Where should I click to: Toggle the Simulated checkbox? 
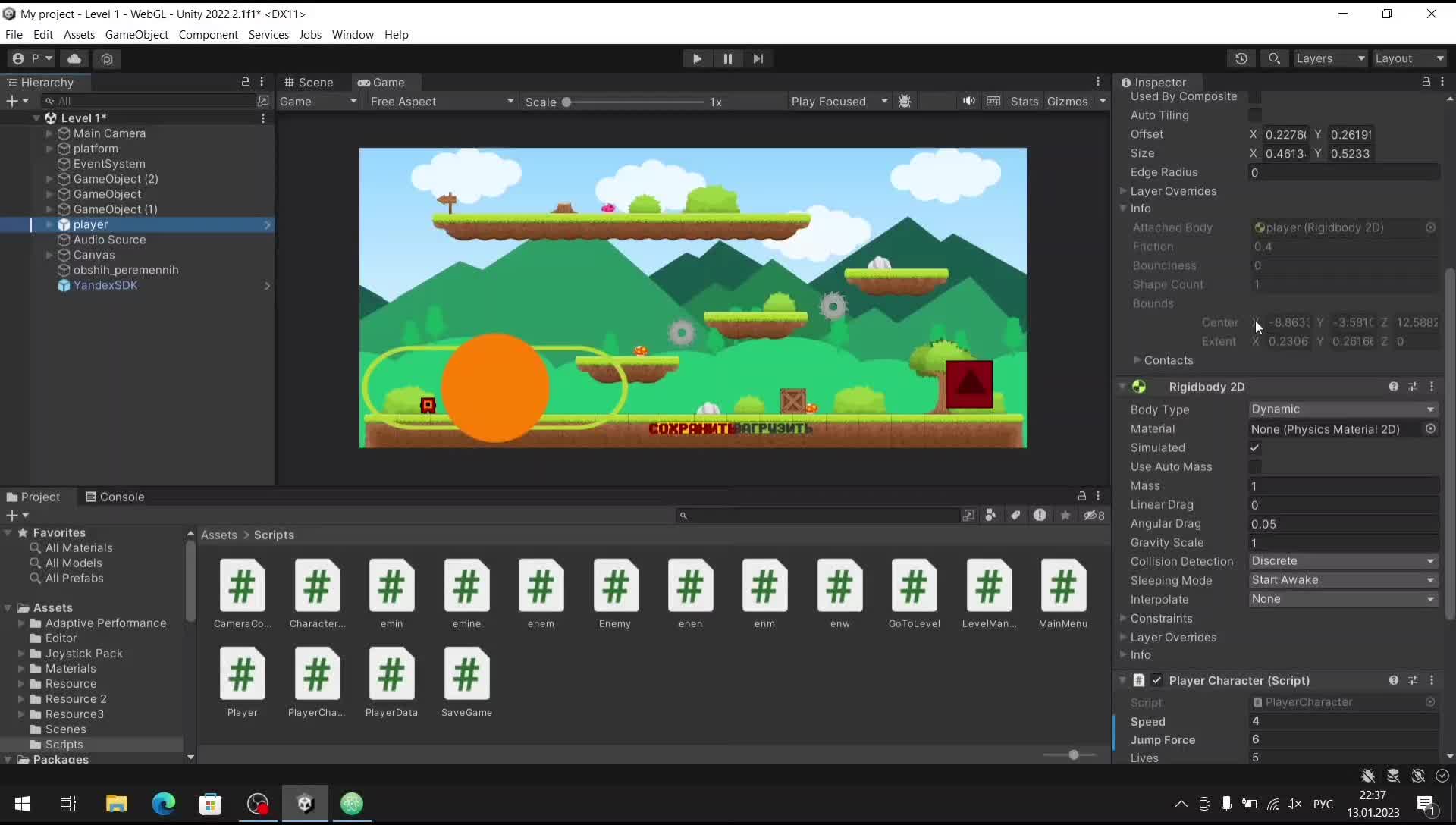[1255, 447]
